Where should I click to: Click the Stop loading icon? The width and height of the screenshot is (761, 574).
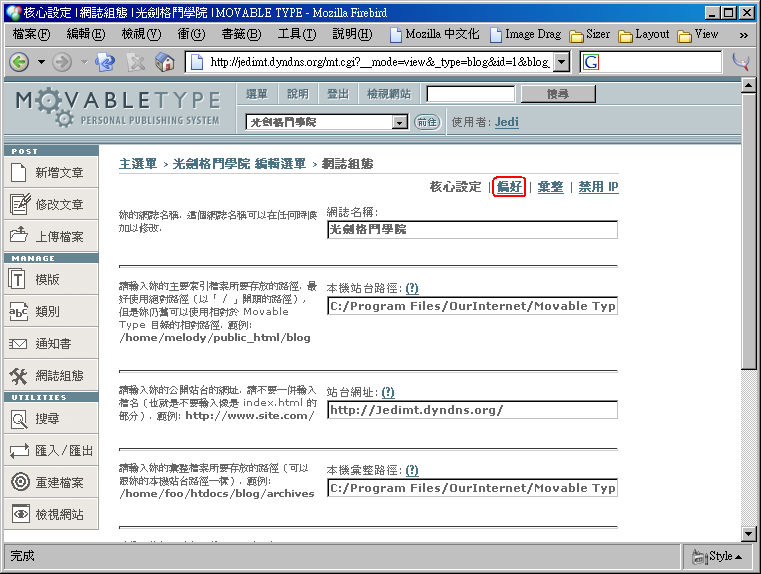coord(135,62)
